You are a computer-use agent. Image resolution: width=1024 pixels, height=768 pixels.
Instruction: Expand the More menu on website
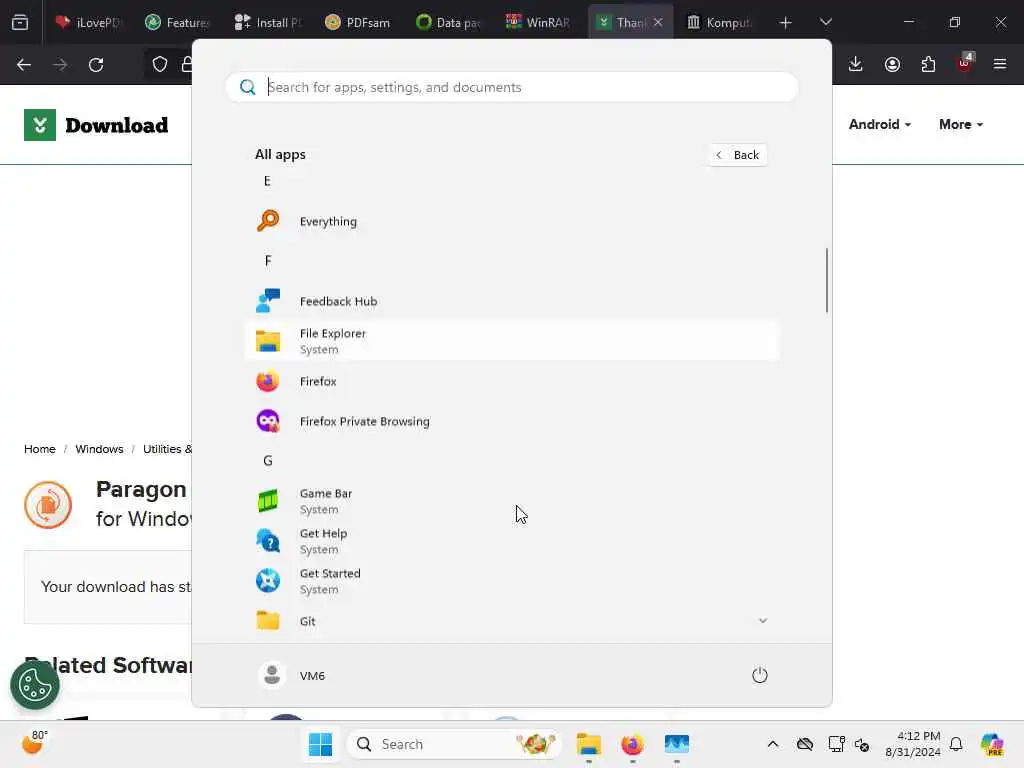click(961, 124)
